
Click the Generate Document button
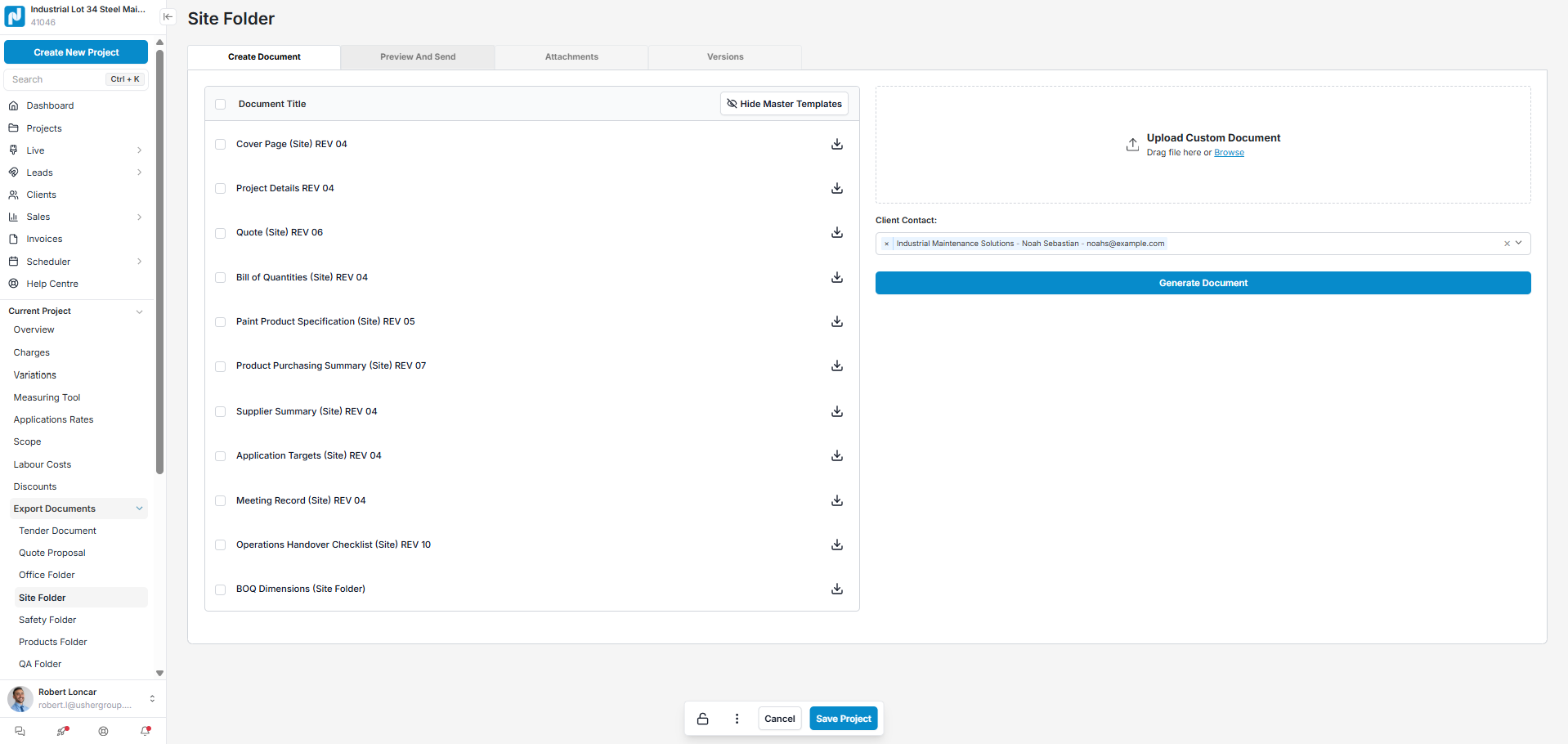click(x=1203, y=283)
